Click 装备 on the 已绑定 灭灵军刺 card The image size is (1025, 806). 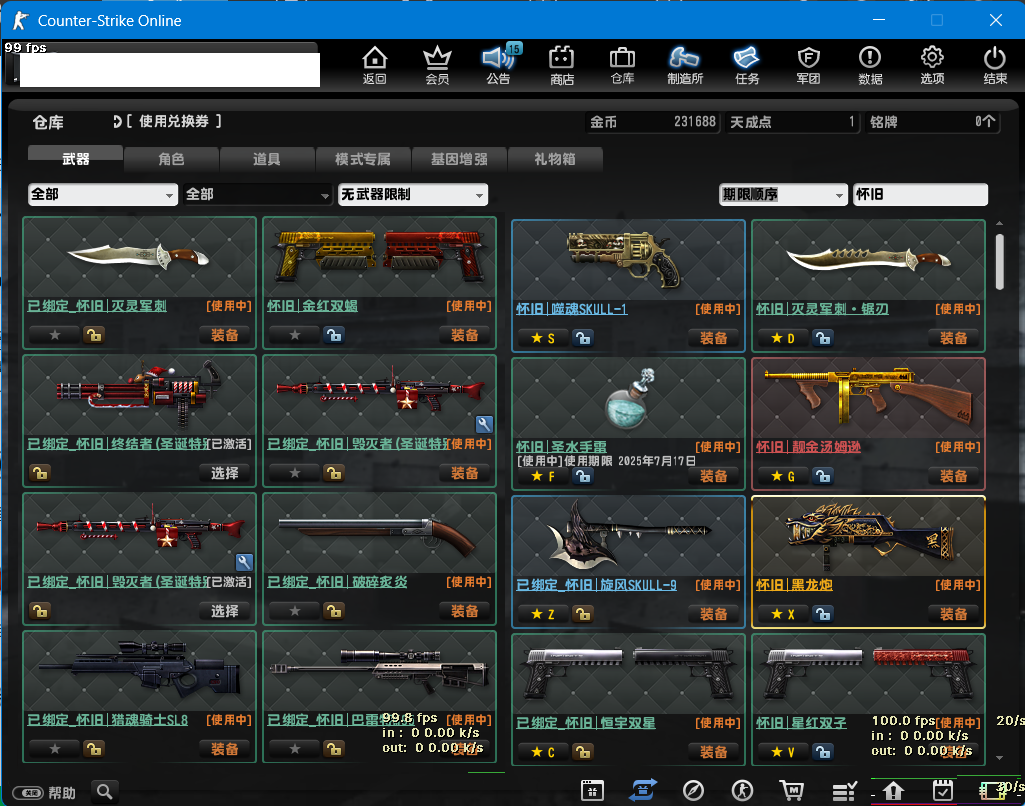224,335
